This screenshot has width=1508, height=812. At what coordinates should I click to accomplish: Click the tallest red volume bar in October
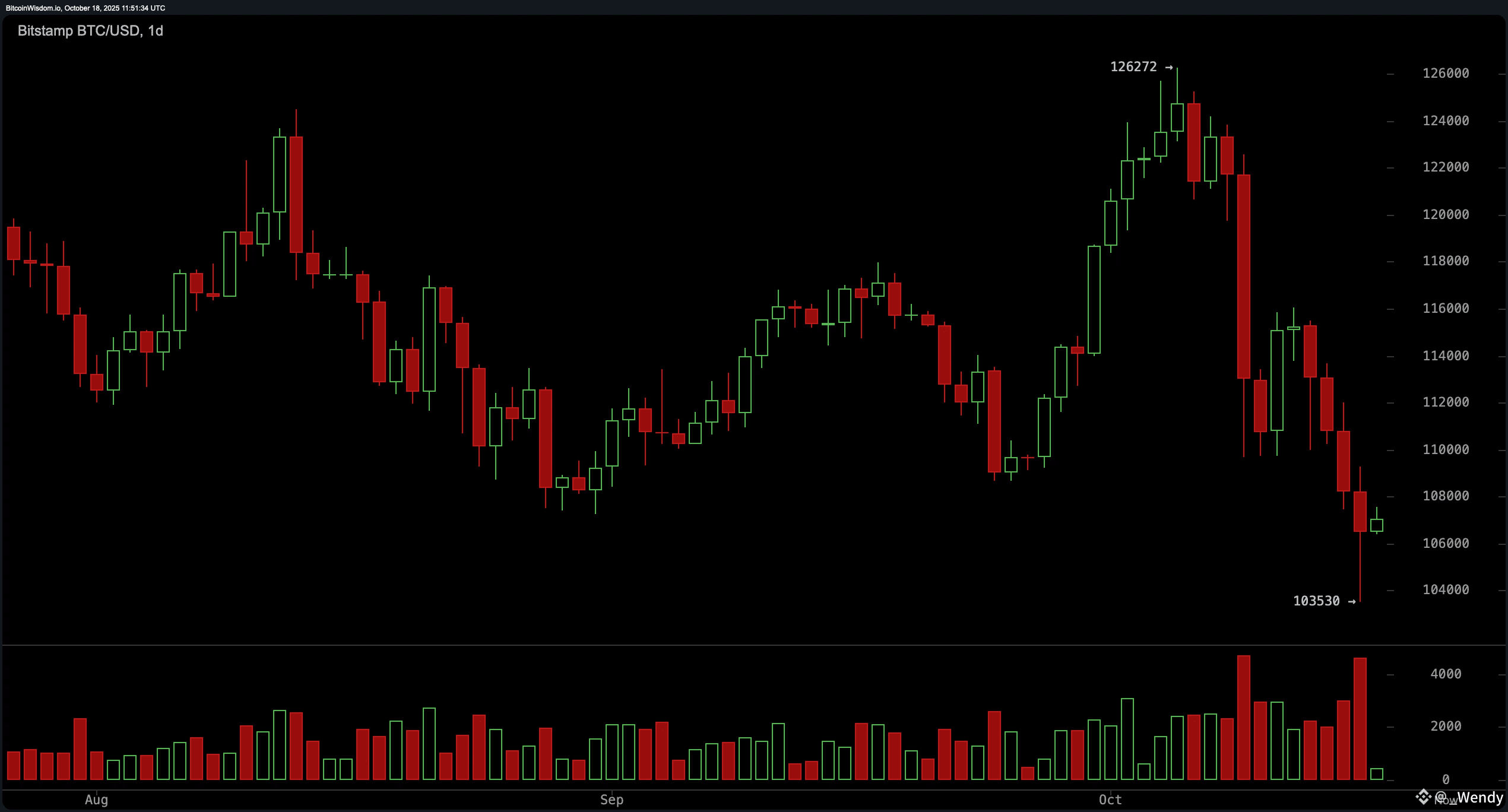click(1244, 718)
